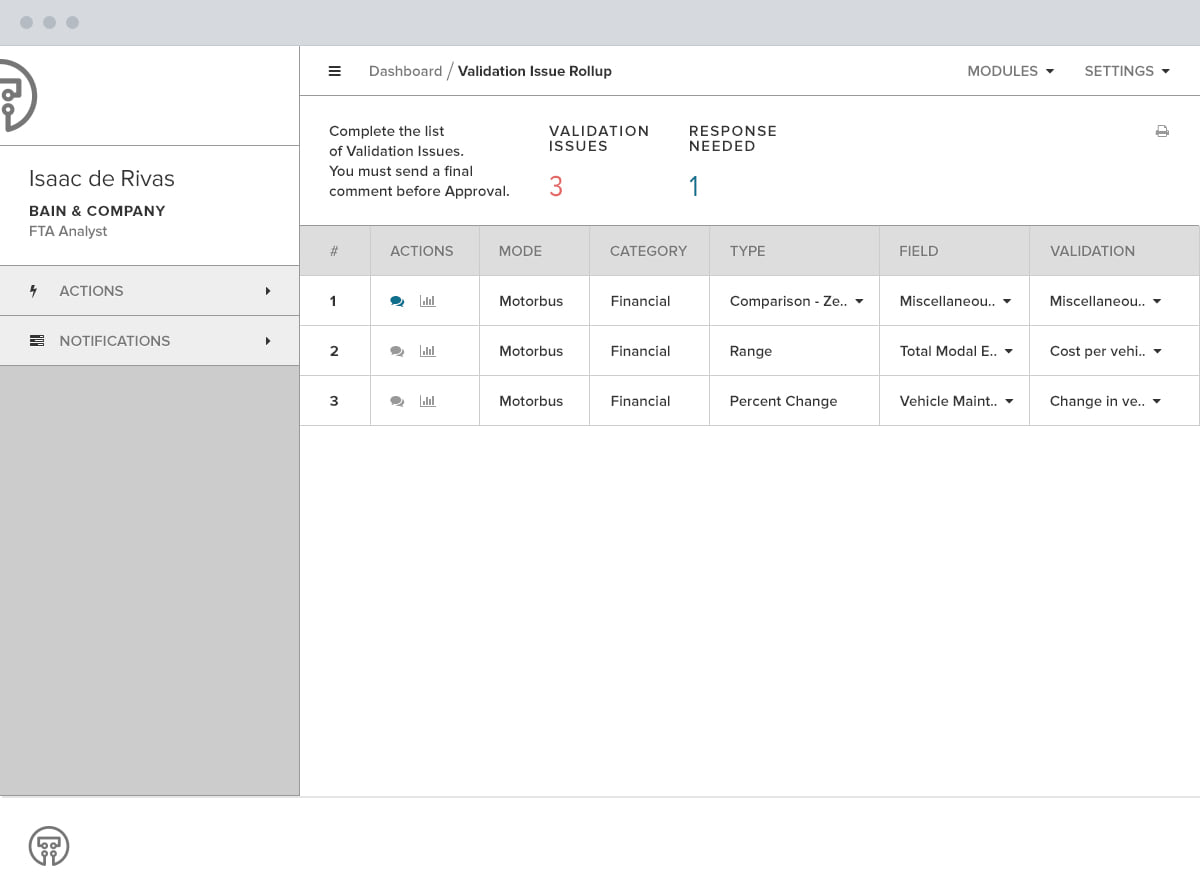Expand the 'Total Modal E..' field dropdown
The image size is (1200, 896).
coord(1009,351)
